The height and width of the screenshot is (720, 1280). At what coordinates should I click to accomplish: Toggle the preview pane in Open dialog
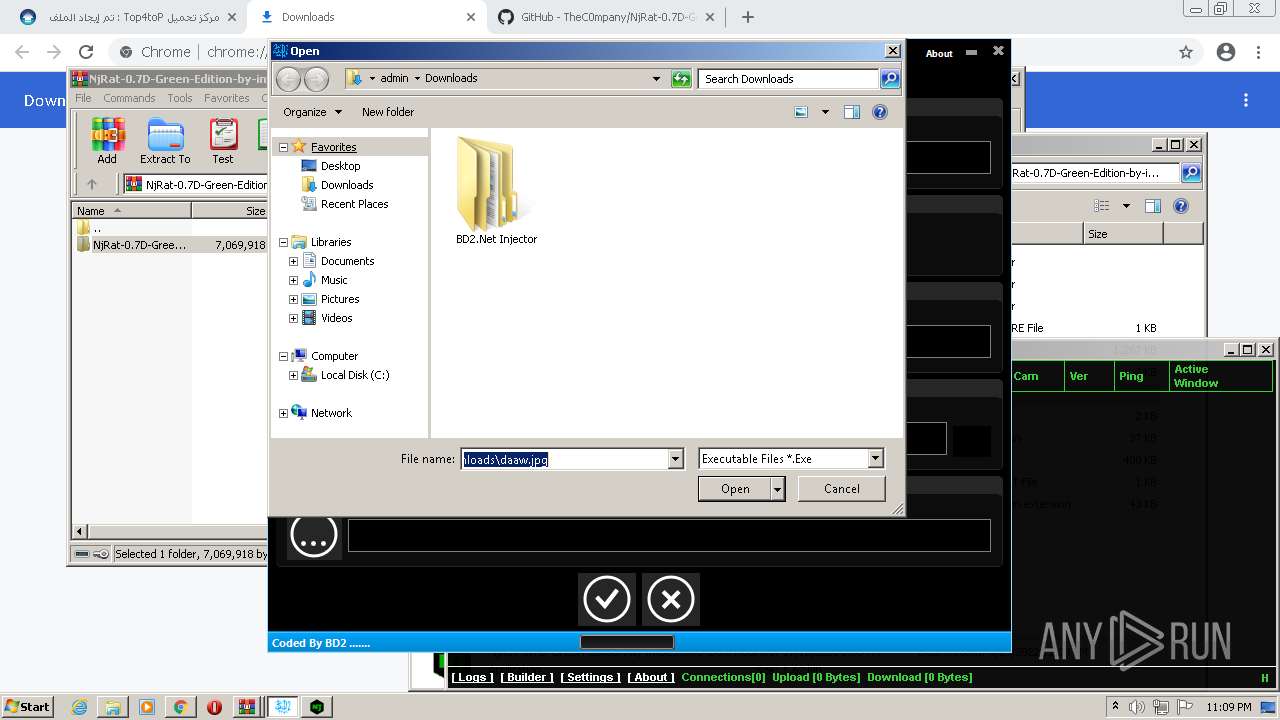852,112
